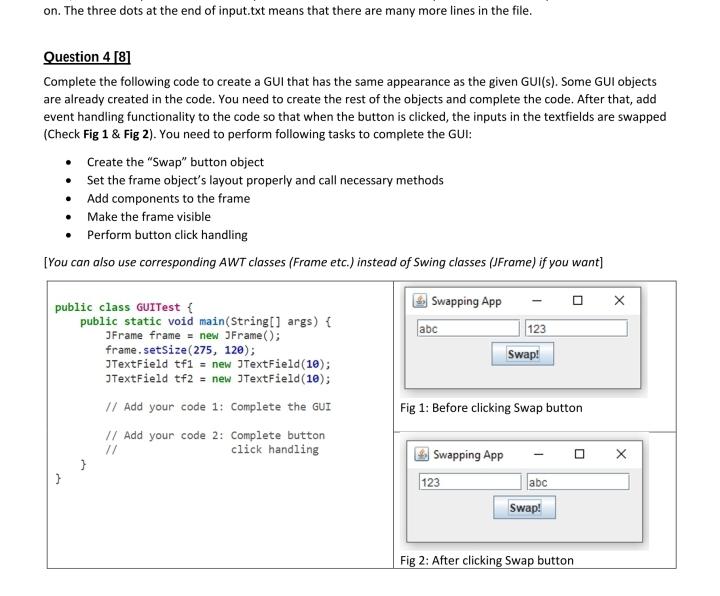Click the 'Swapping App' title in Fig 1
The height and width of the screenshot is (596, 720).
(x=466, y=301)
